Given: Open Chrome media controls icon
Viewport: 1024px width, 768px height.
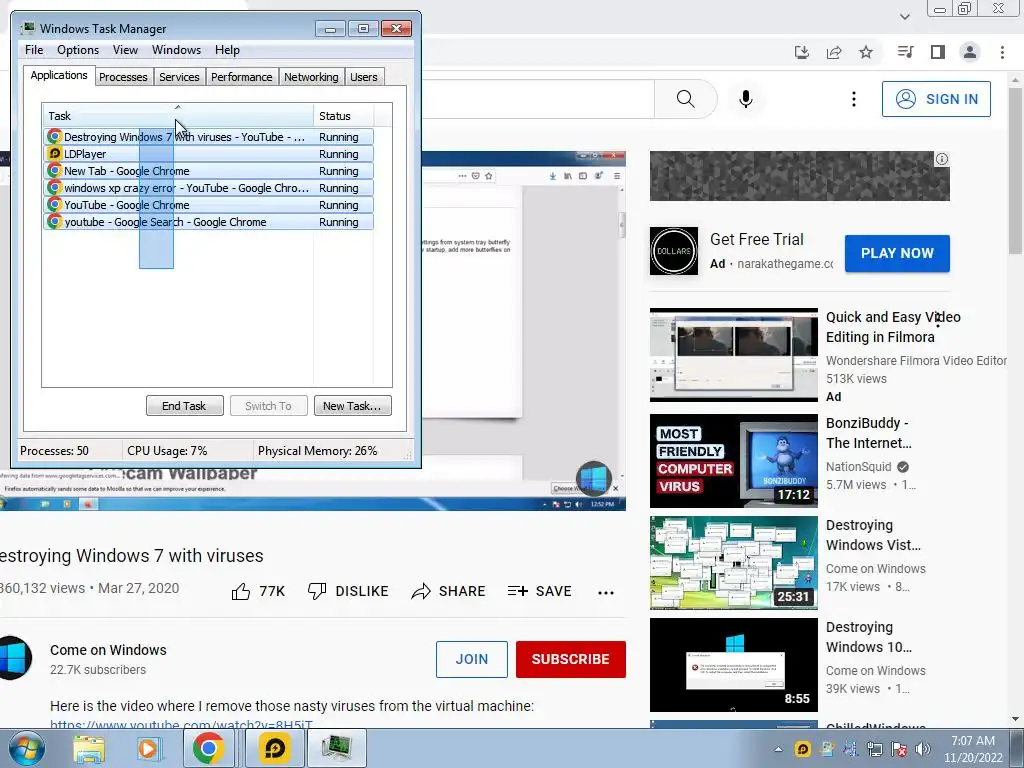Looking at the screenshot, I should (x=906, y=52).
